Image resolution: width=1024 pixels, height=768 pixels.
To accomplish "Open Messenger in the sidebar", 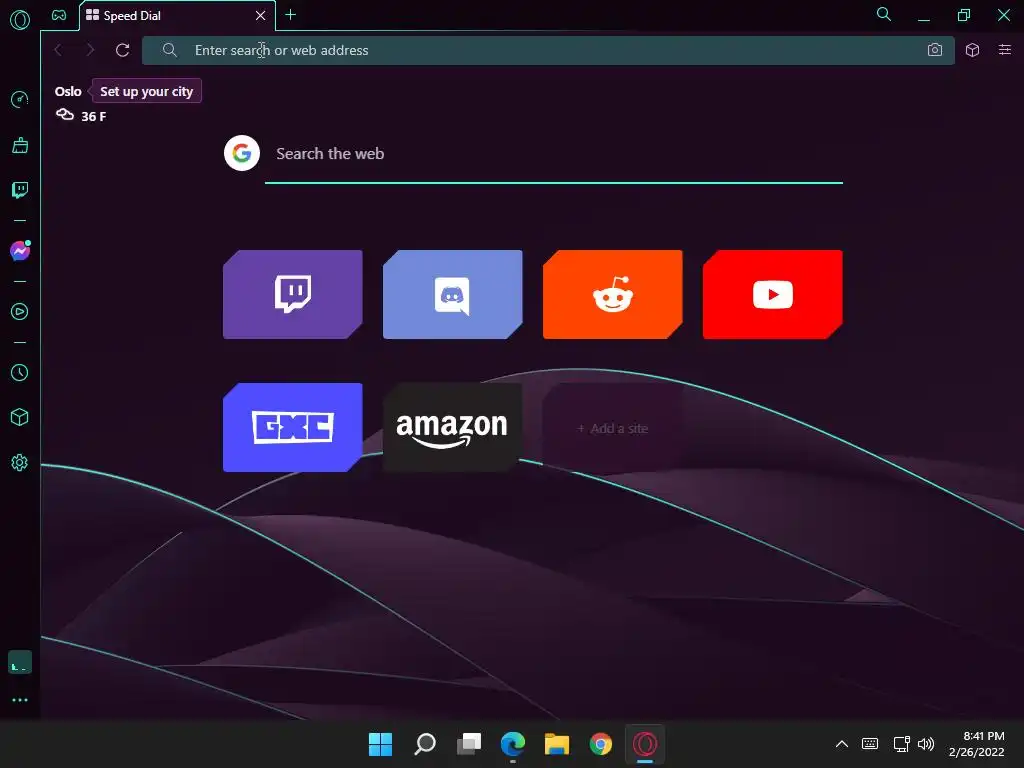I will click(20, 251).
